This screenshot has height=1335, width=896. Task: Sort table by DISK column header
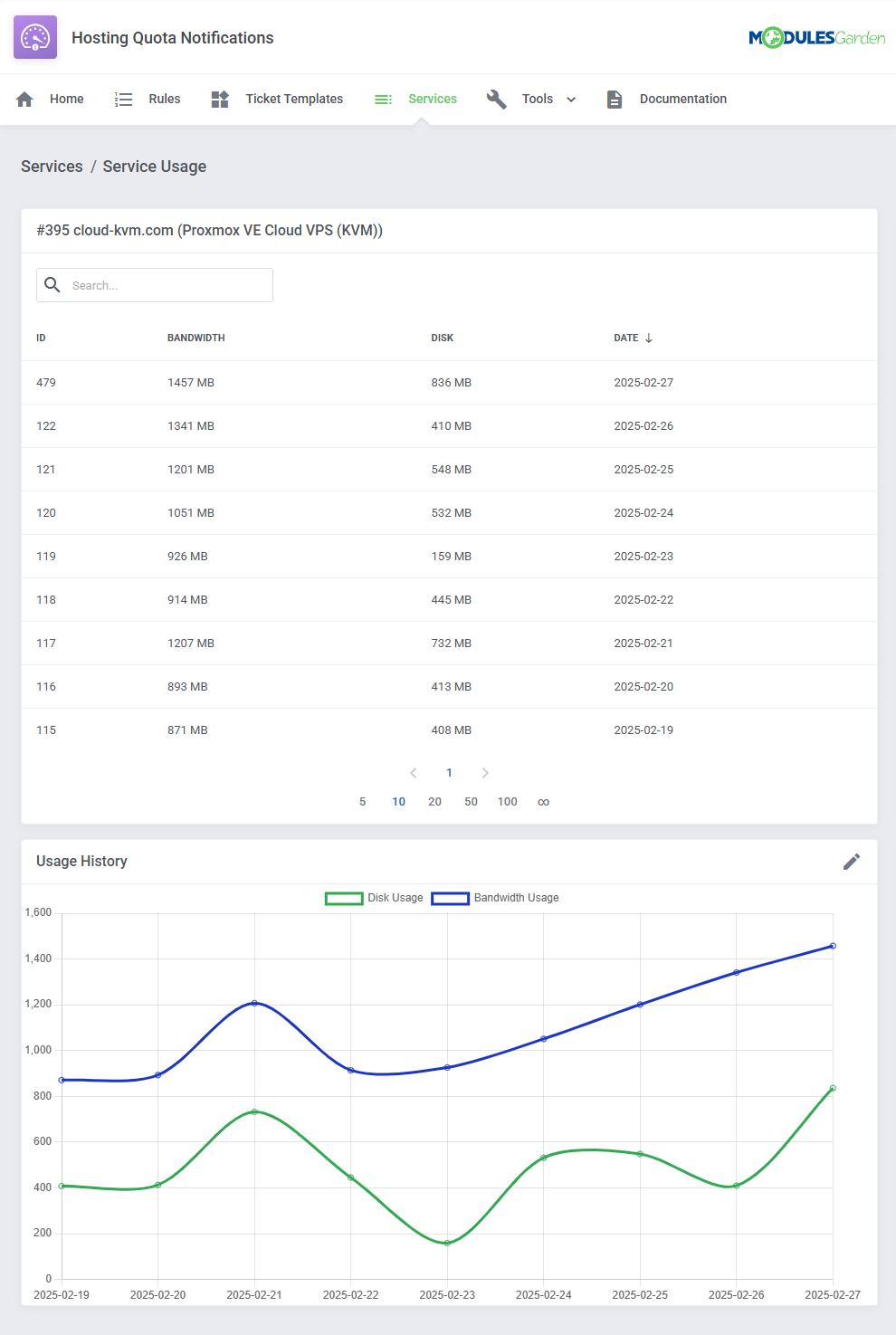coord(443,338)
